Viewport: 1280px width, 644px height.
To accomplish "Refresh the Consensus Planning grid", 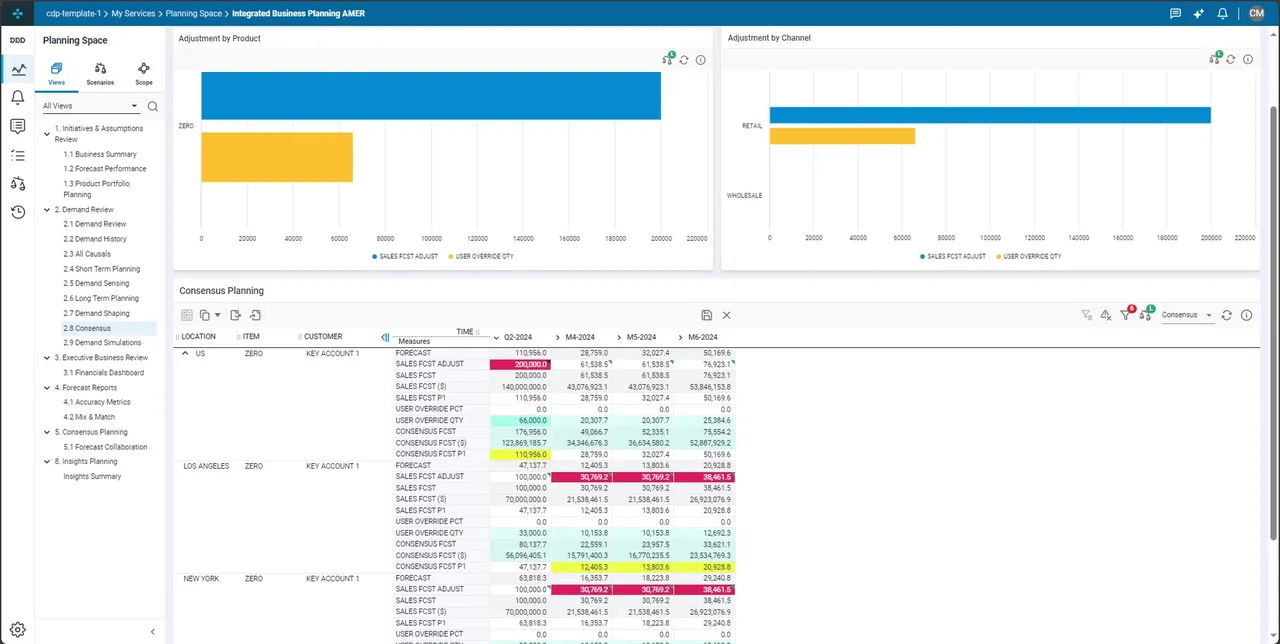I will pyautogui.click(x=1227, y=315).
